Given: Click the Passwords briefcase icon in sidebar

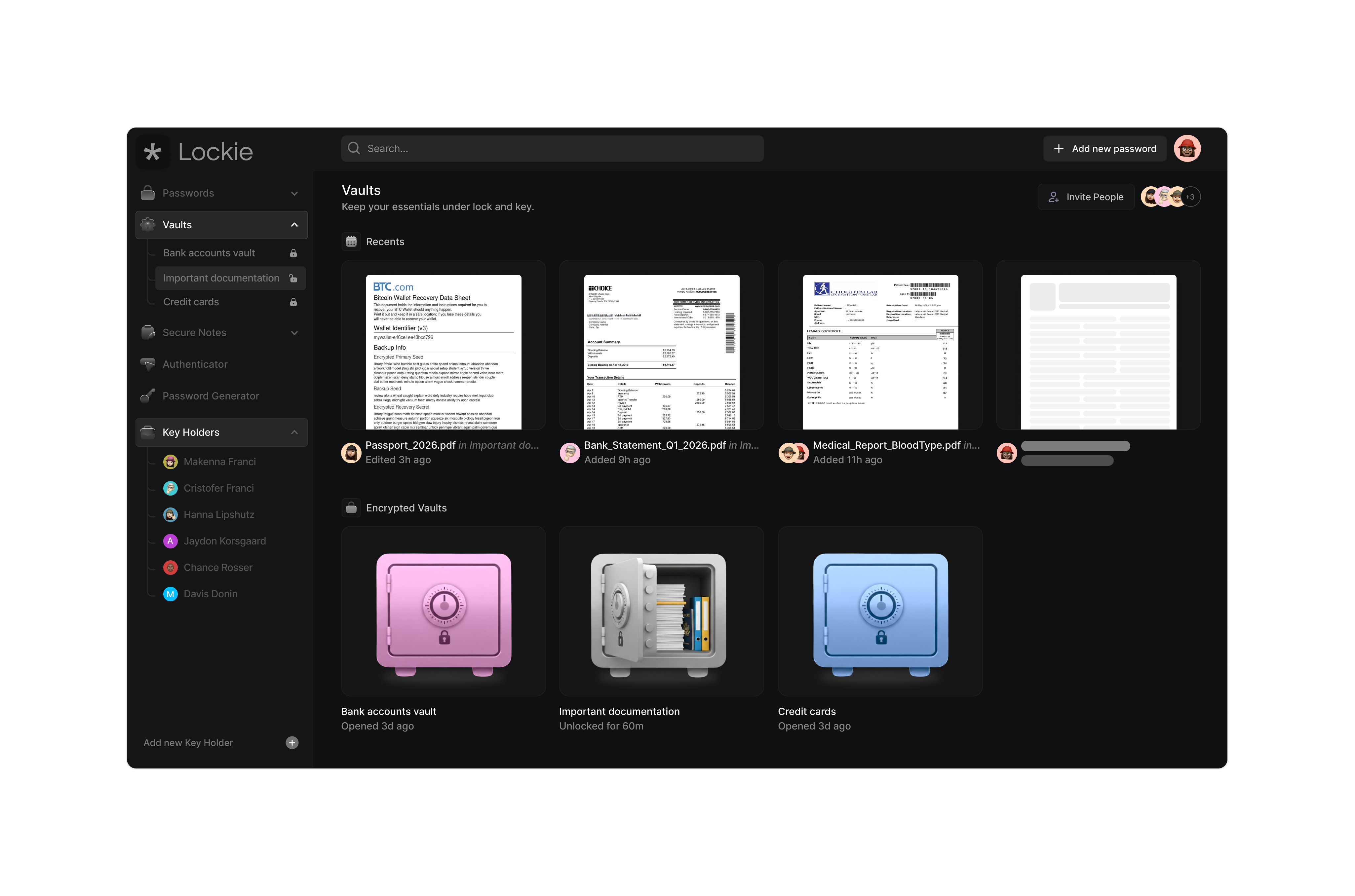Looking at the screenshot, I should coord(148,193).
